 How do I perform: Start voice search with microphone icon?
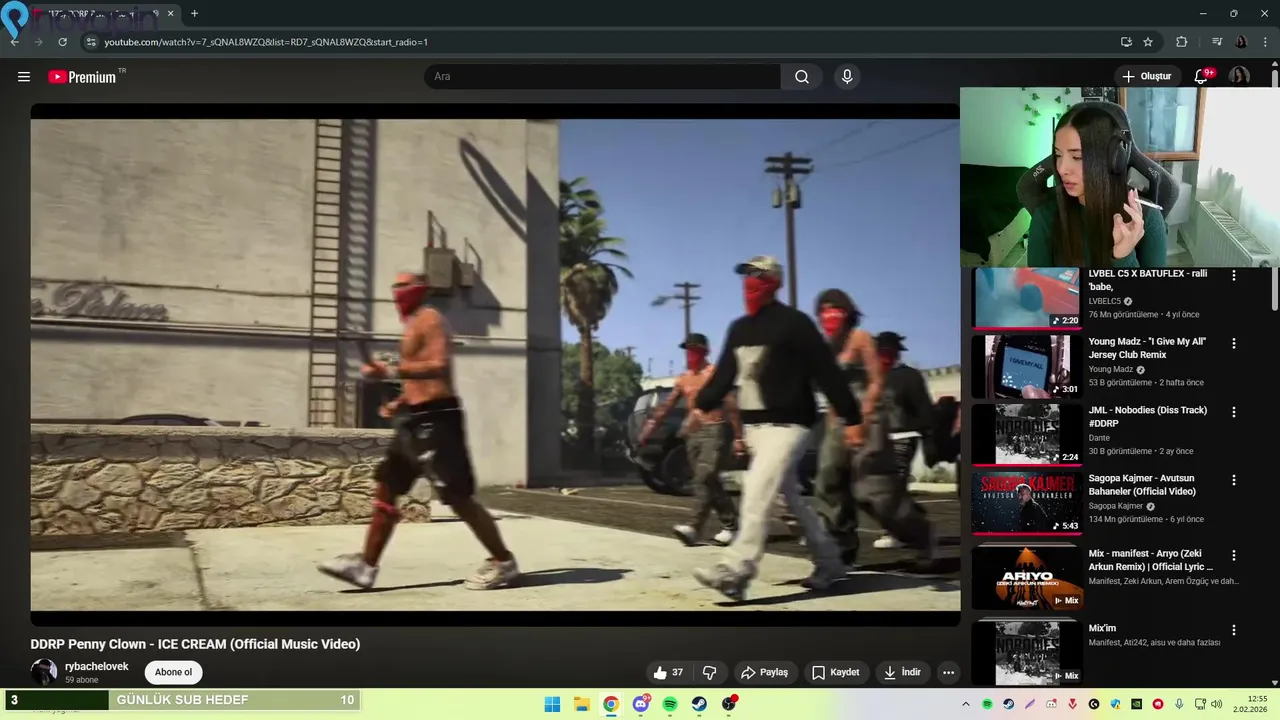click(x=847, y=77)
